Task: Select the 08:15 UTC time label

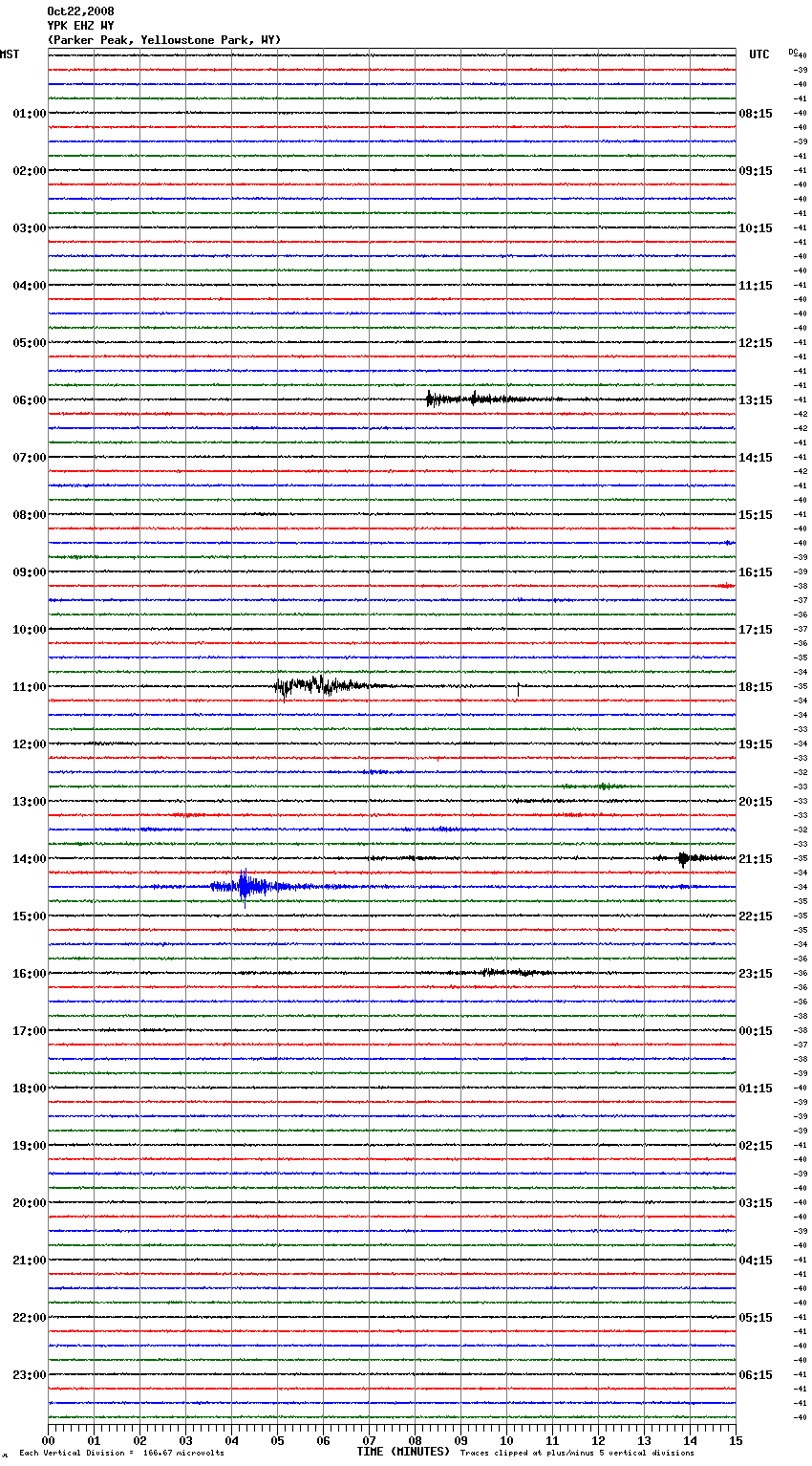Action: (756, 114)
